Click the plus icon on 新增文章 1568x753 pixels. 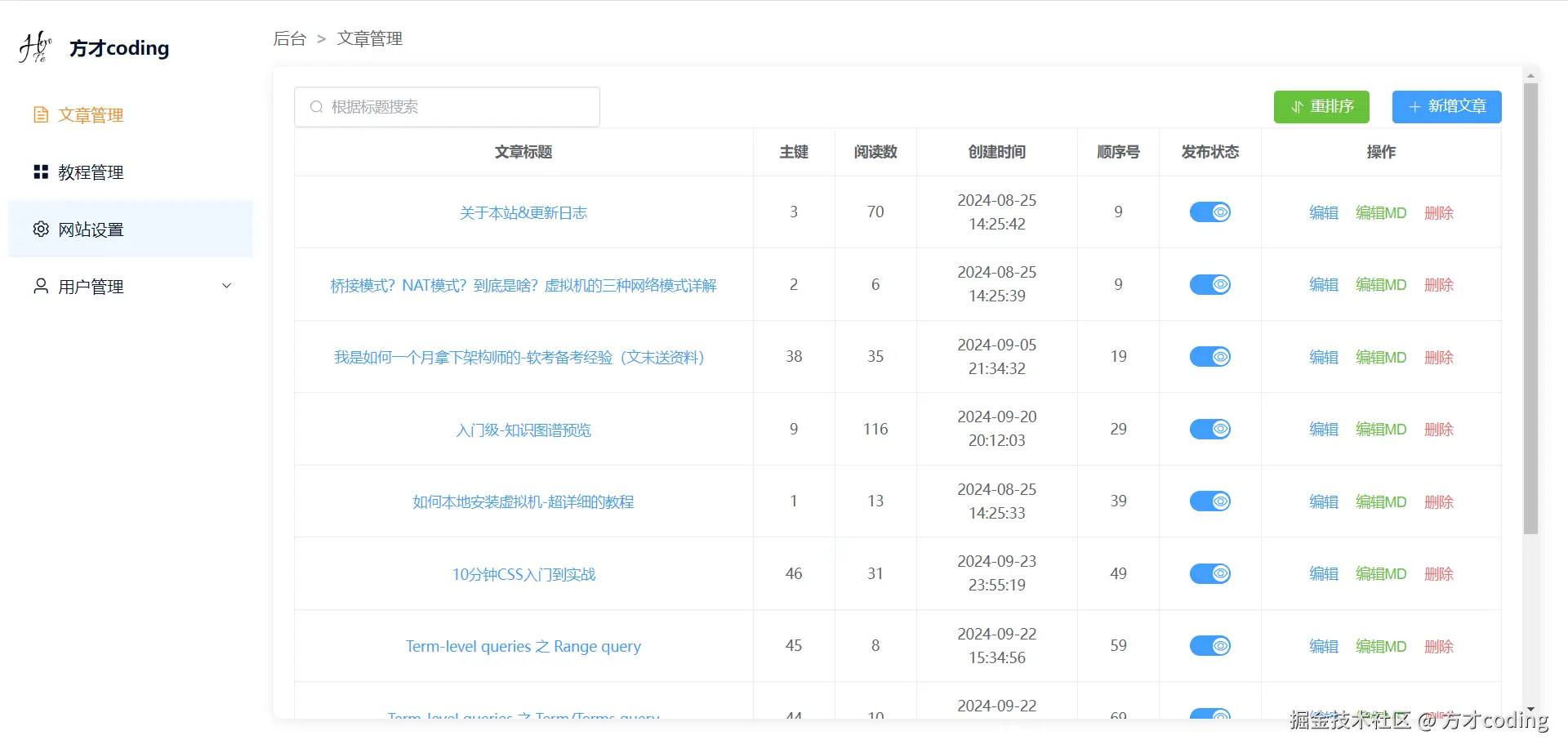(1415, 107)
